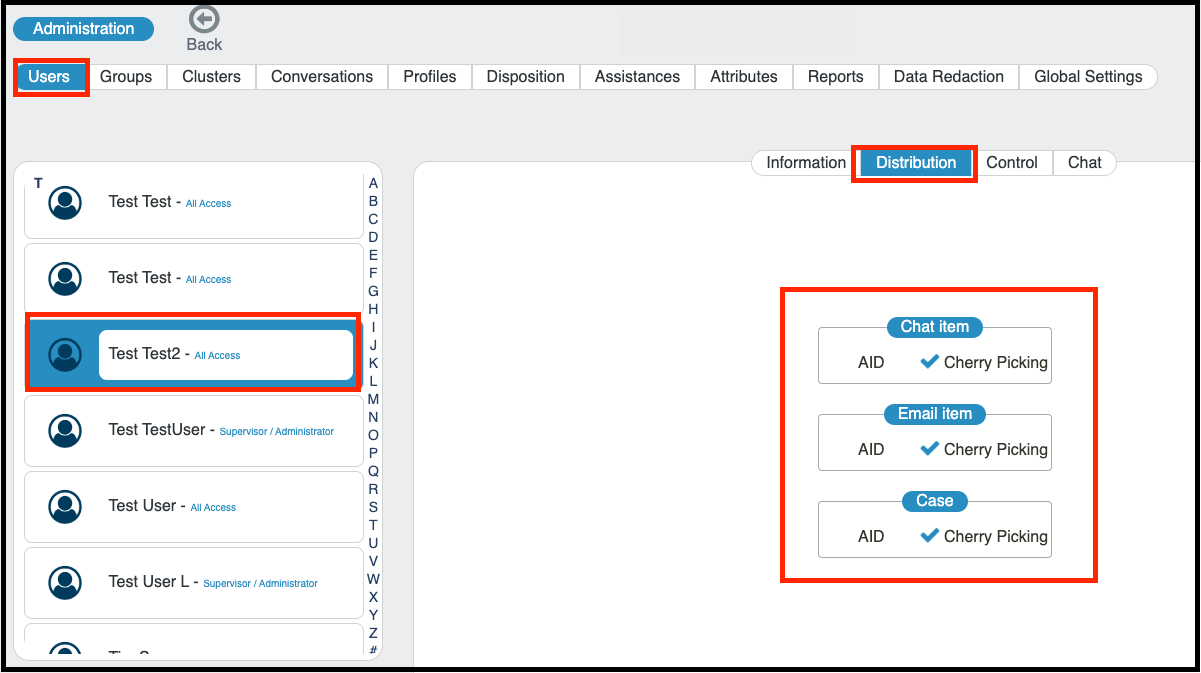
Task: Open the Global Settings tab
Action: coord(1087,76)
